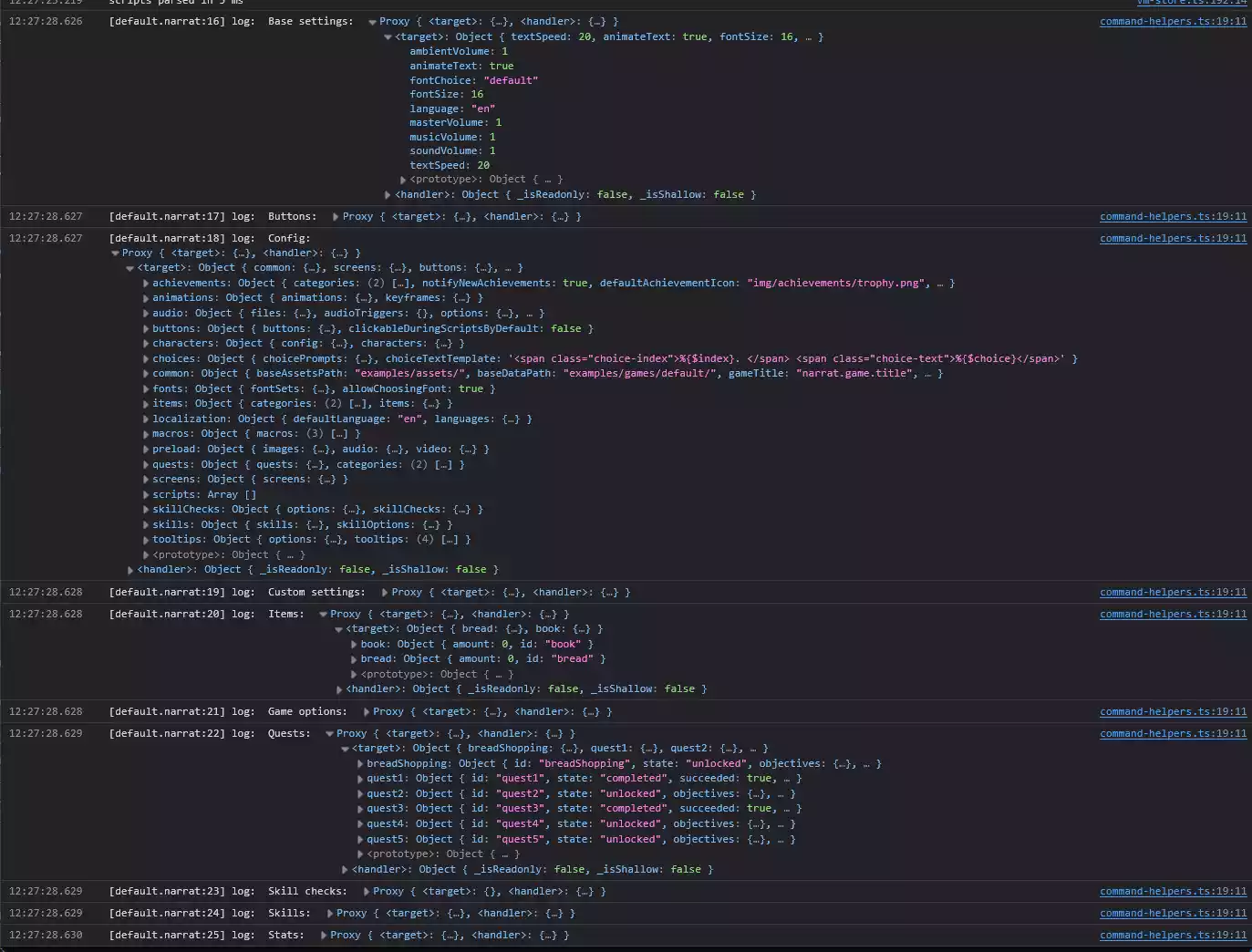Expand the achievements object in Config log
The width and height of the screenshot is (1252, 952).
(x=147, y=283)
